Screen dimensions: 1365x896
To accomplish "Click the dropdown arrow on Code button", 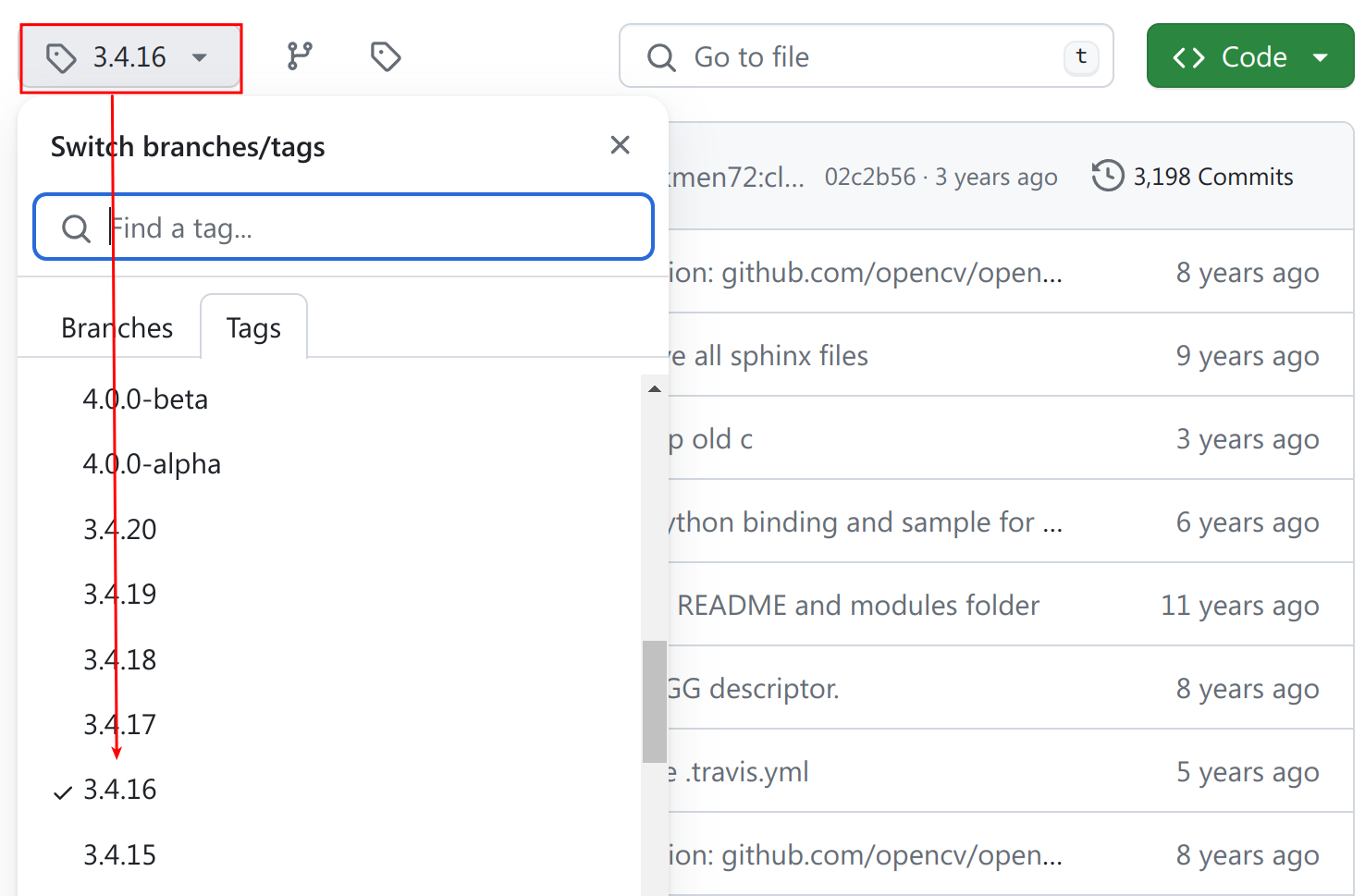I will (1321, 57).
